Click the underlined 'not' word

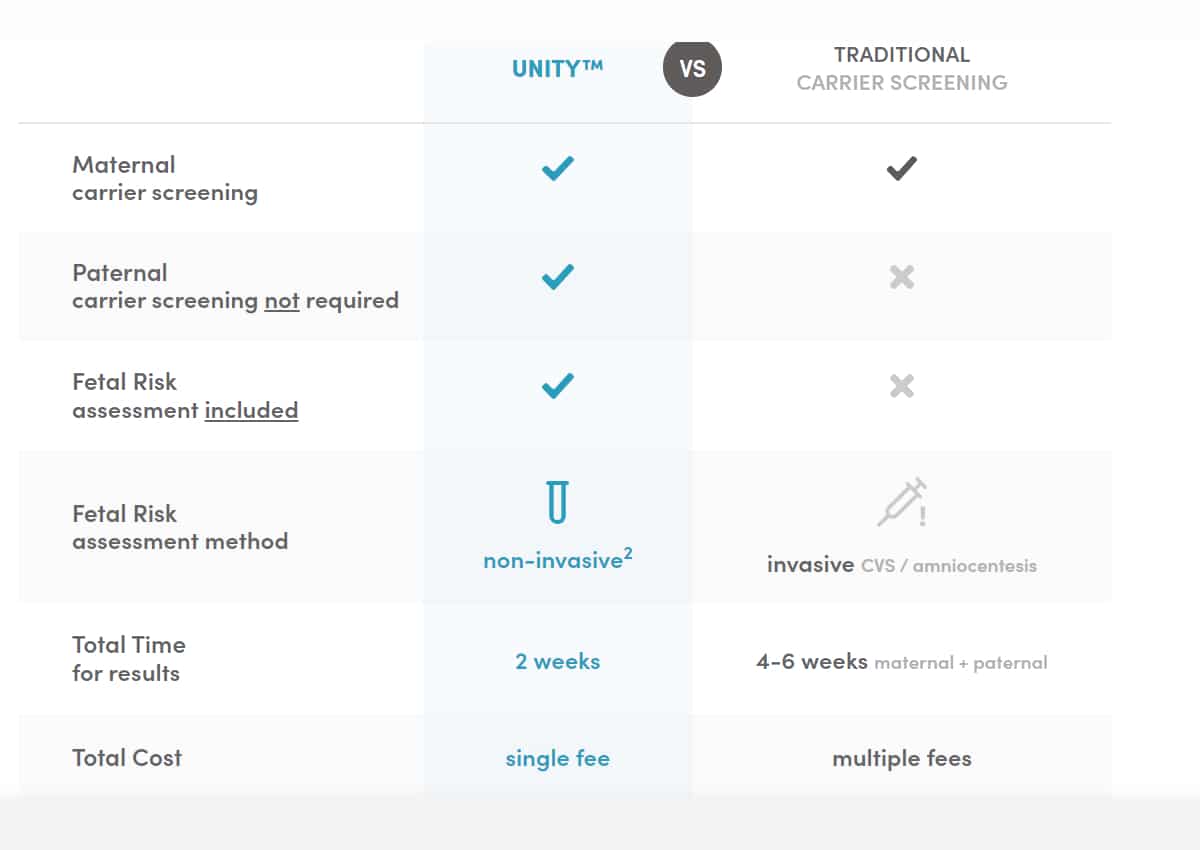click(x=282, y=300)
